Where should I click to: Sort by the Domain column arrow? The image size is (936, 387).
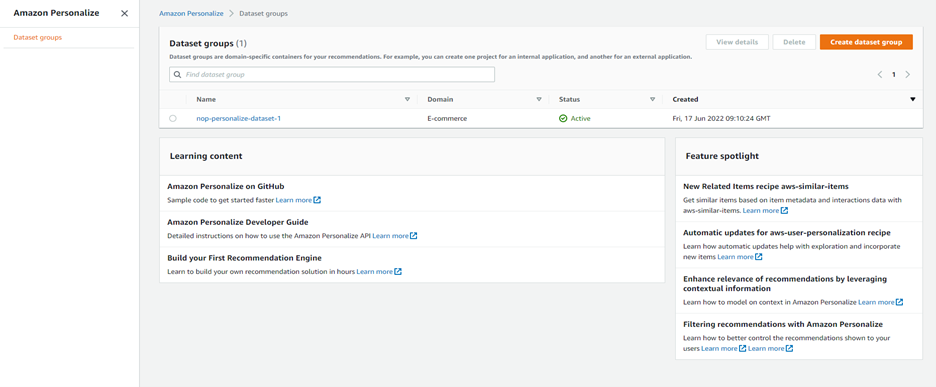click(538, 99)
